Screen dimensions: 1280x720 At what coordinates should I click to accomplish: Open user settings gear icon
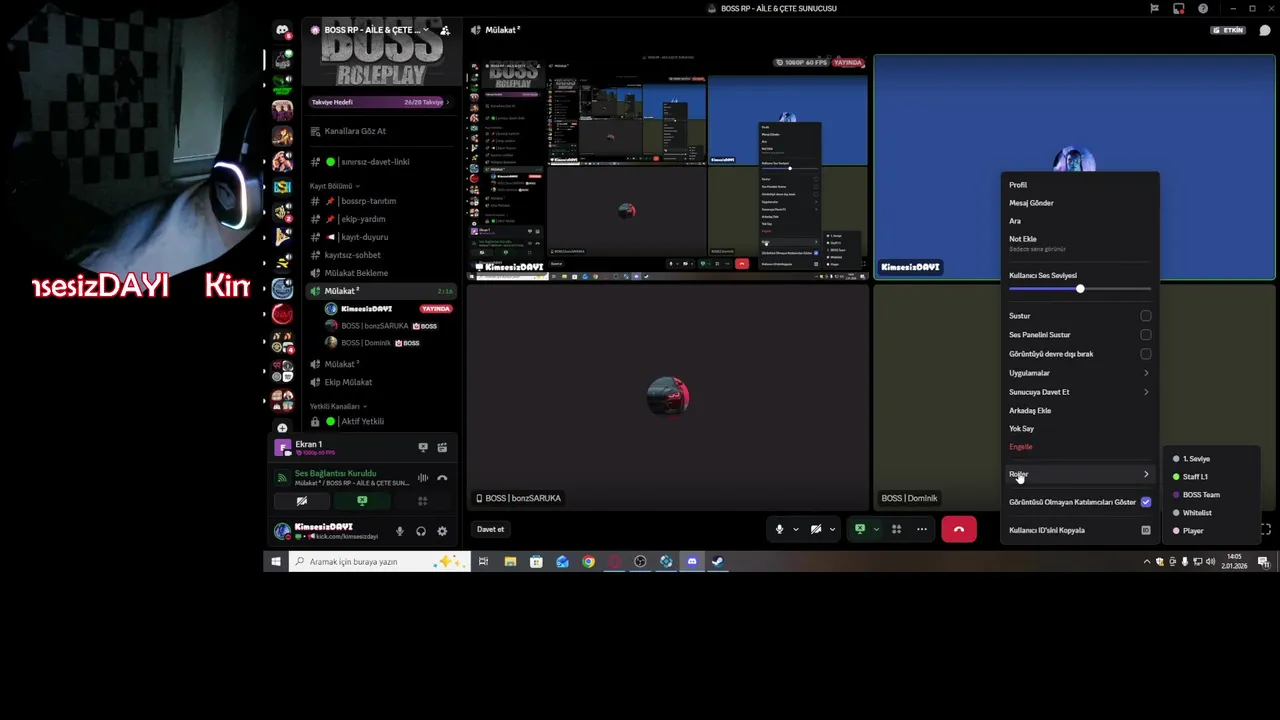coord(442,531)
